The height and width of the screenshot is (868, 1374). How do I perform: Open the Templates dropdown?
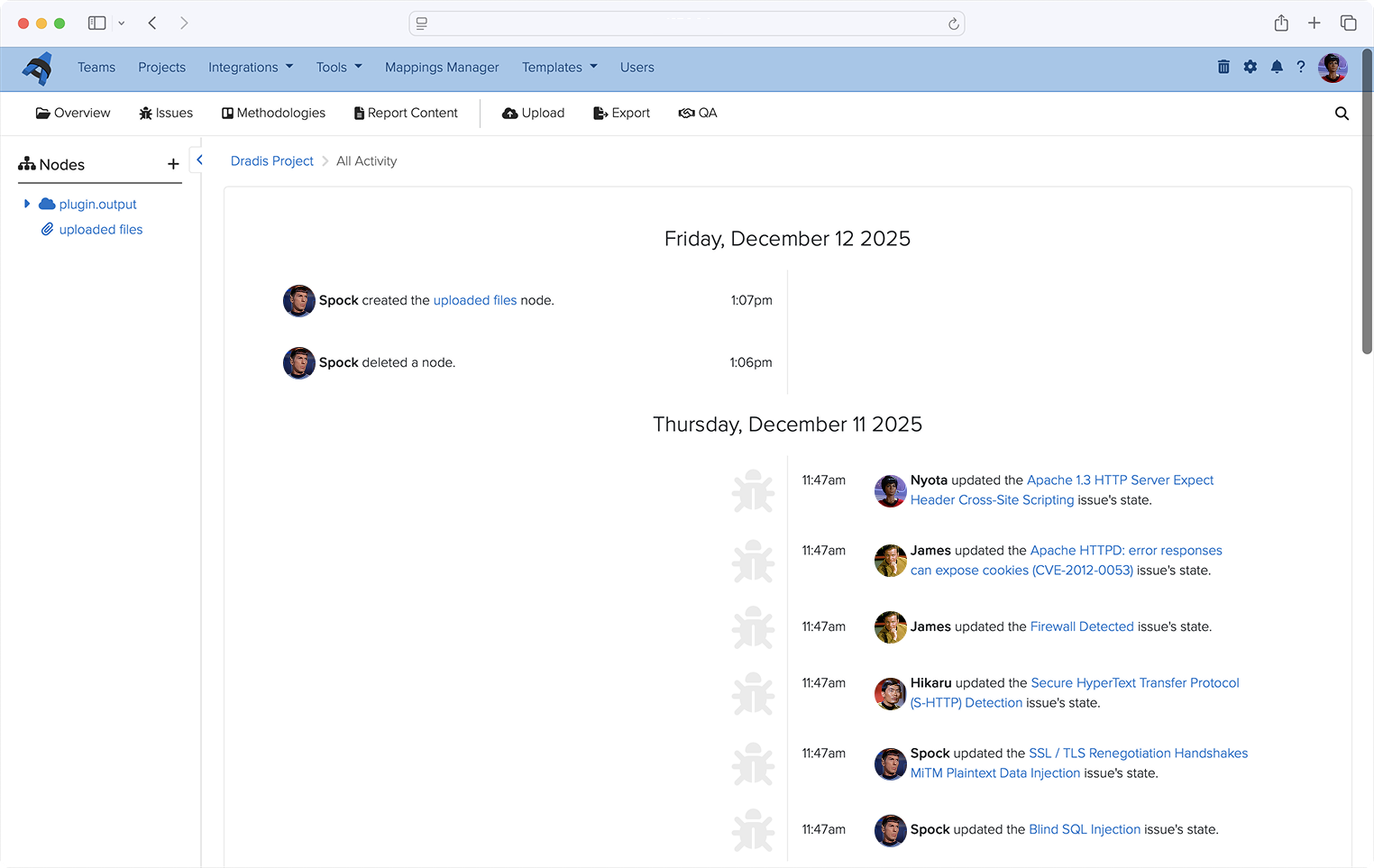pyautogui.click(x=560, y=68)
